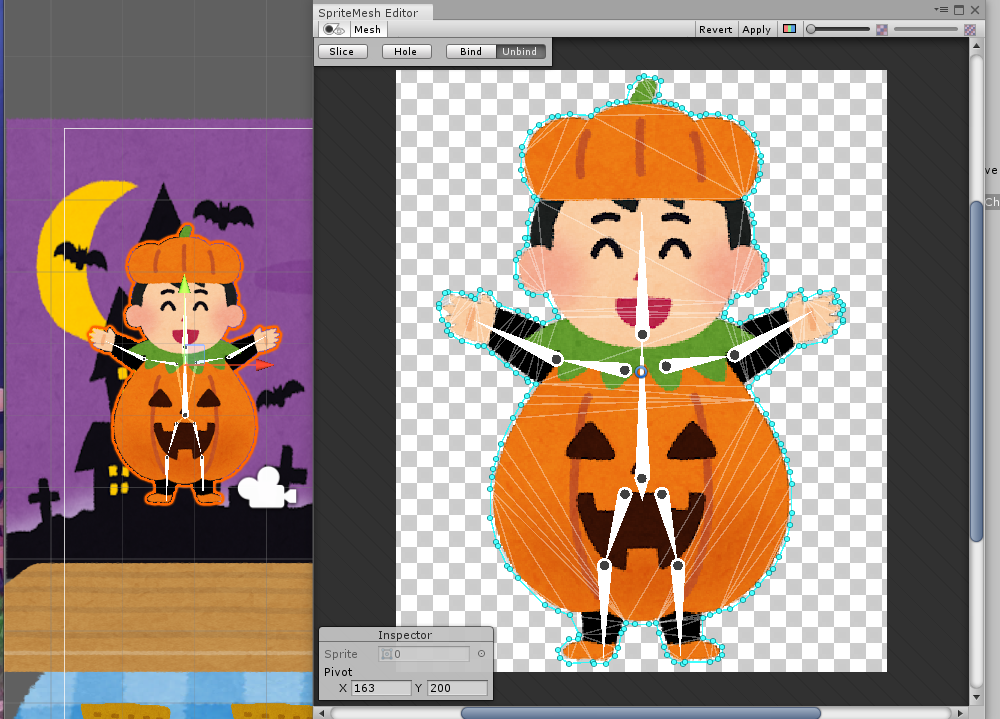Viewport: 1000px width, 719px height.
Task: Click the Pivot X input field
Action: 381,688
